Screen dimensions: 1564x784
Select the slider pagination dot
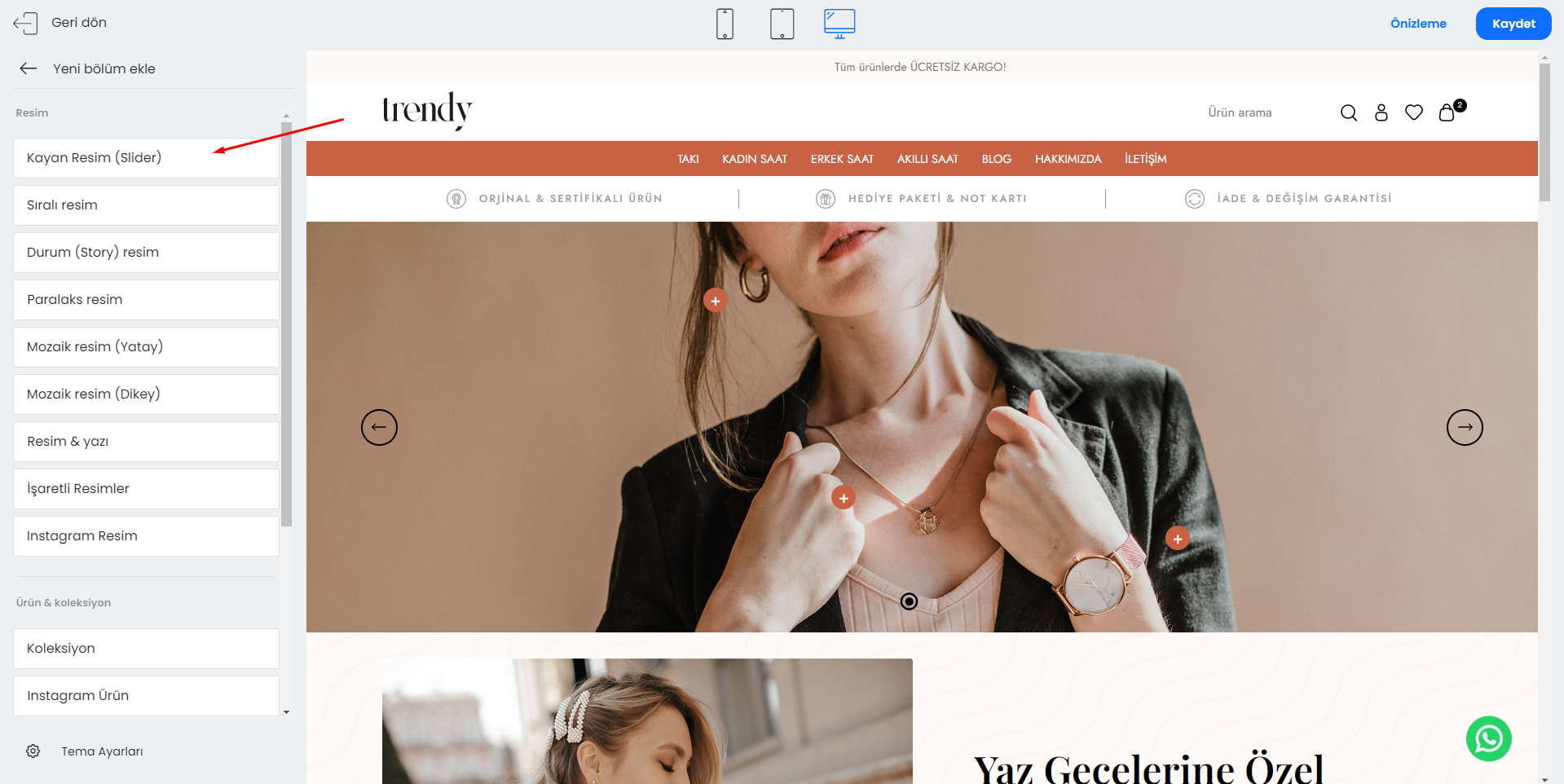tap(909, 601)
